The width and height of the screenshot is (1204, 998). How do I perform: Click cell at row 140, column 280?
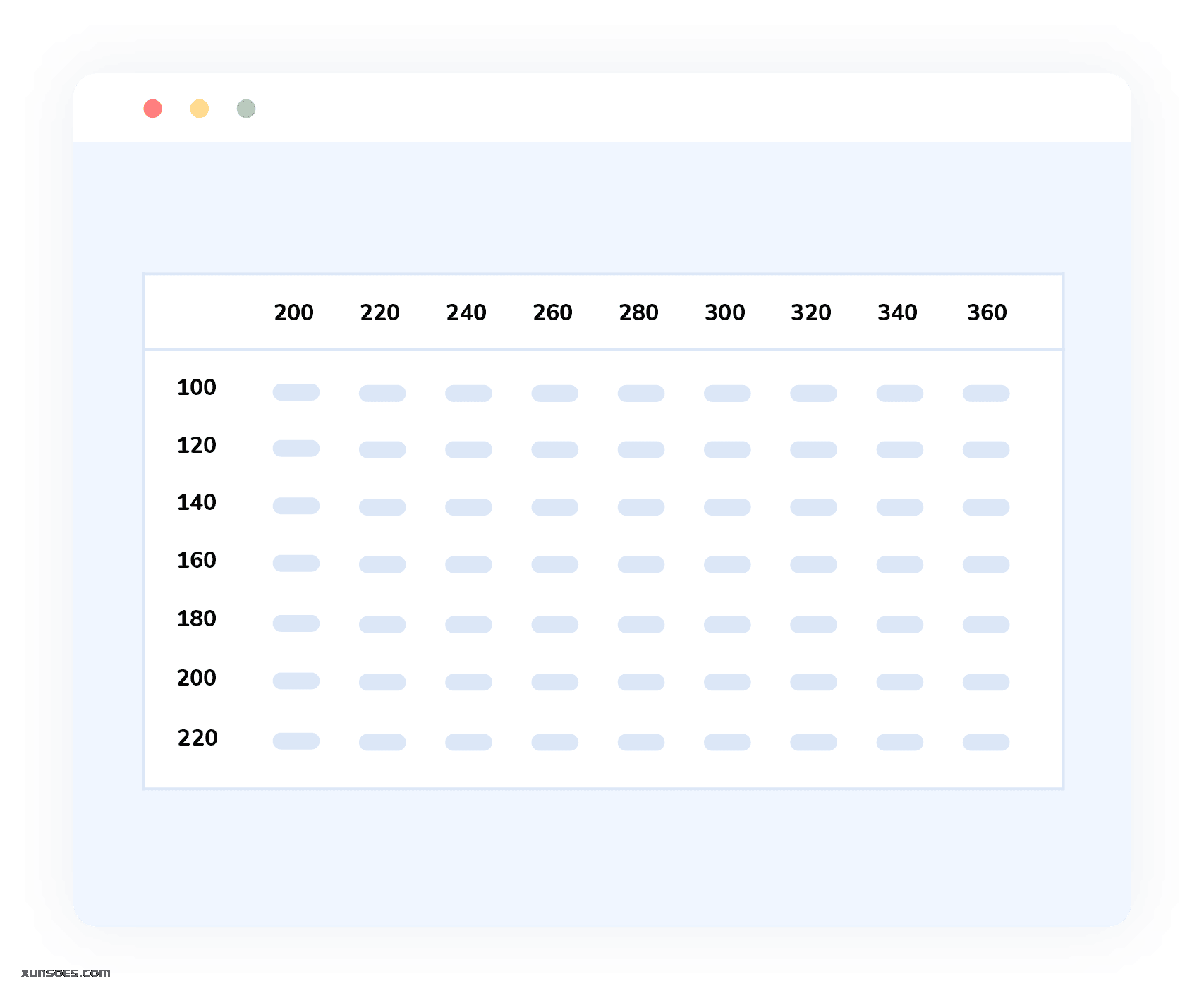click(x=641, y=507)
